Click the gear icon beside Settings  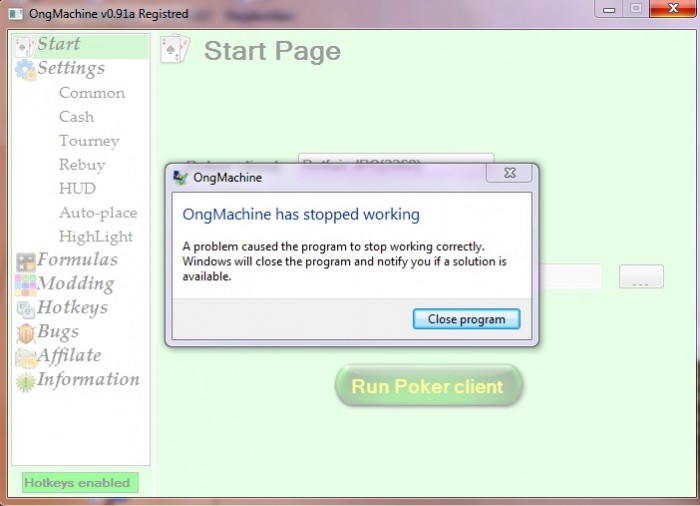pos(25,70)
